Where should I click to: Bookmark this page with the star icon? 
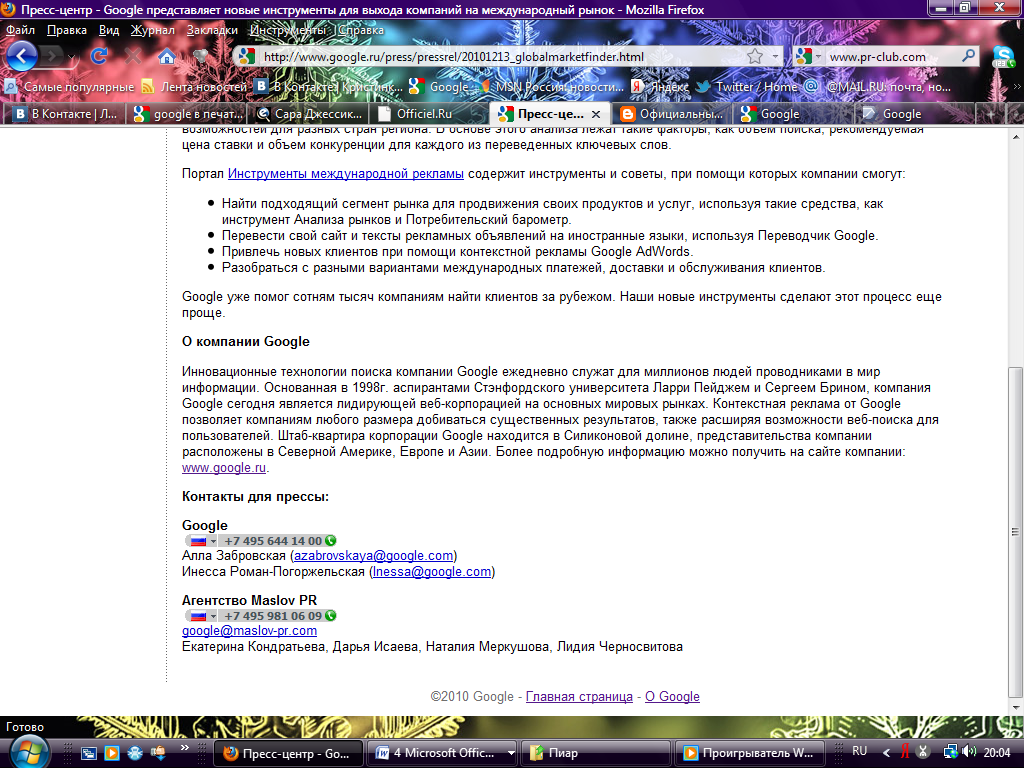click(755, 56)
